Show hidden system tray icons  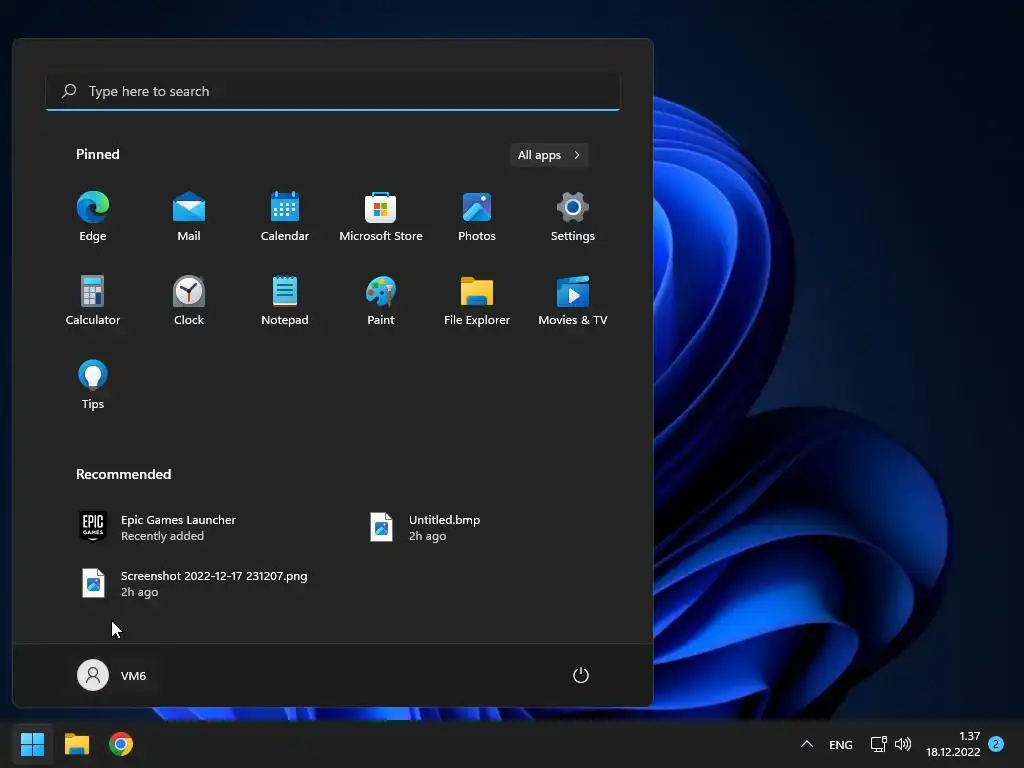point(807,744)
